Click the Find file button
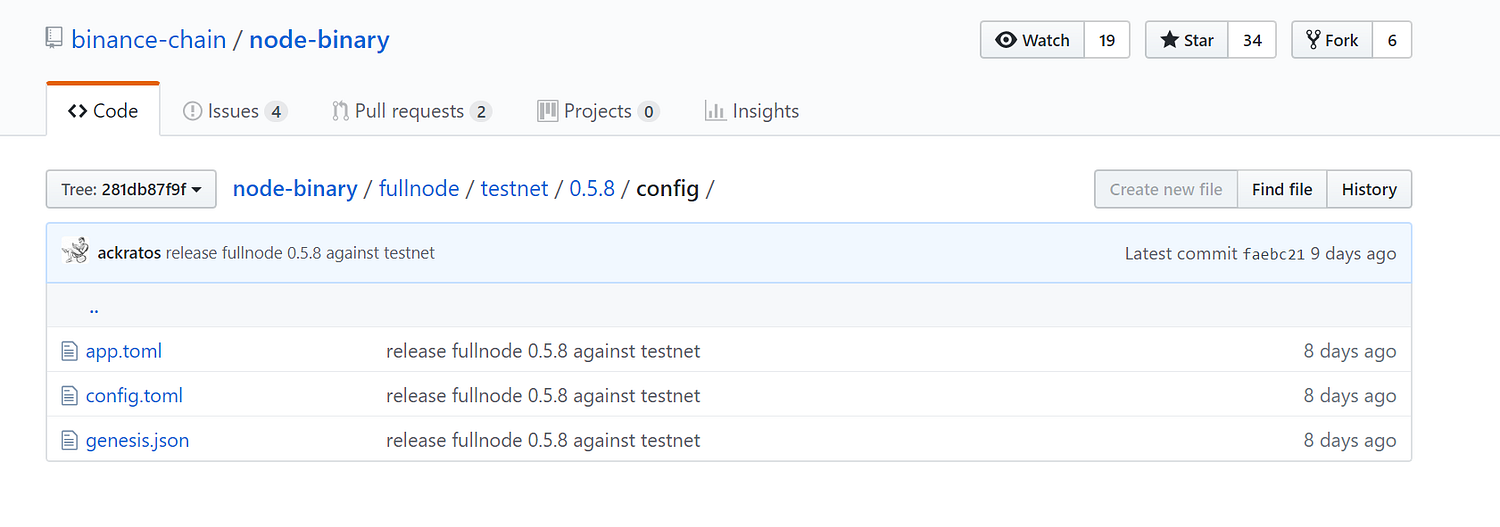 [x=1282, y=189]
